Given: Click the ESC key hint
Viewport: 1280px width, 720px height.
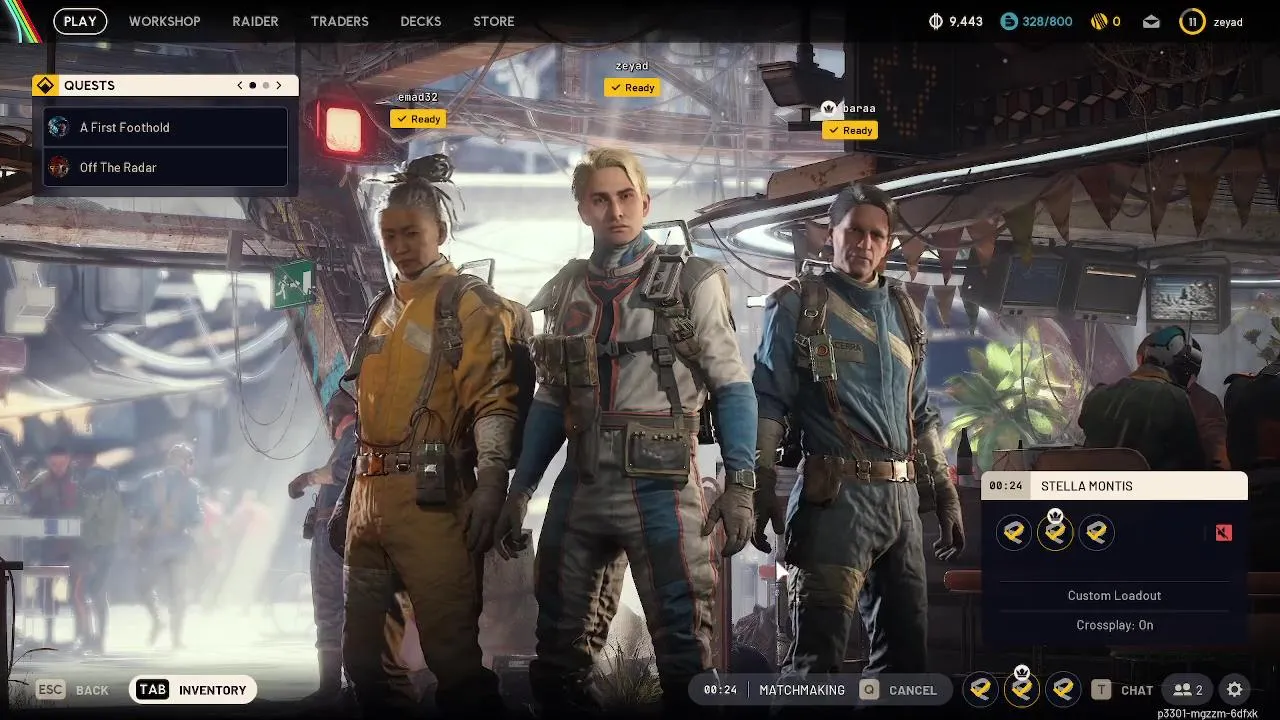Looking at the screenshot, I should pyautogui.click(x=50, y=690).
